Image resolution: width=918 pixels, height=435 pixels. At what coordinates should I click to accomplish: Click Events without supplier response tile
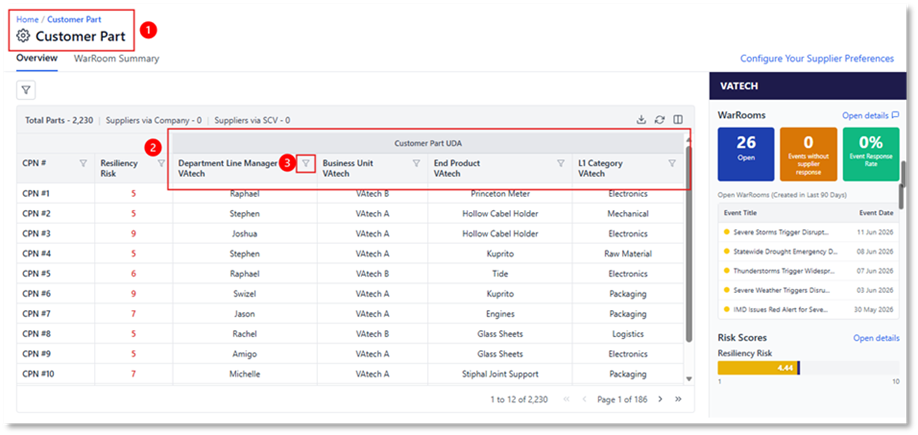[x=809, y=154]
